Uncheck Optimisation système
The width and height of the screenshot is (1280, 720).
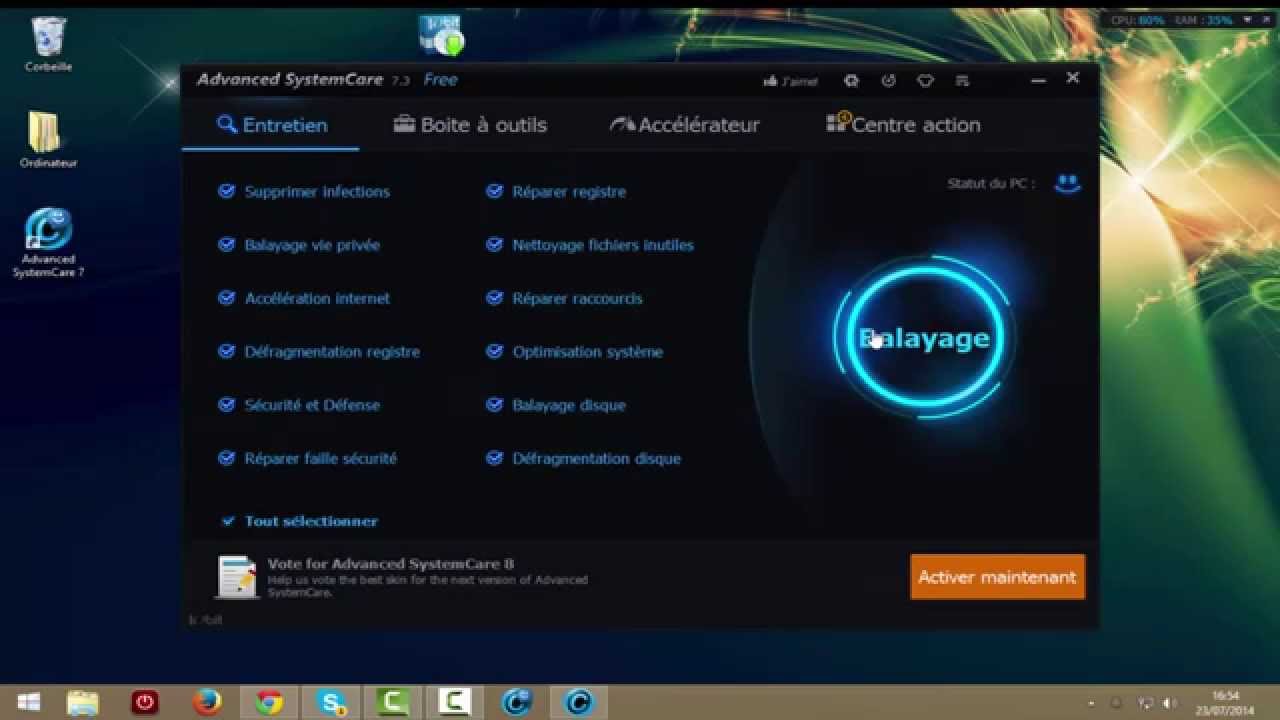coord(494,352)
